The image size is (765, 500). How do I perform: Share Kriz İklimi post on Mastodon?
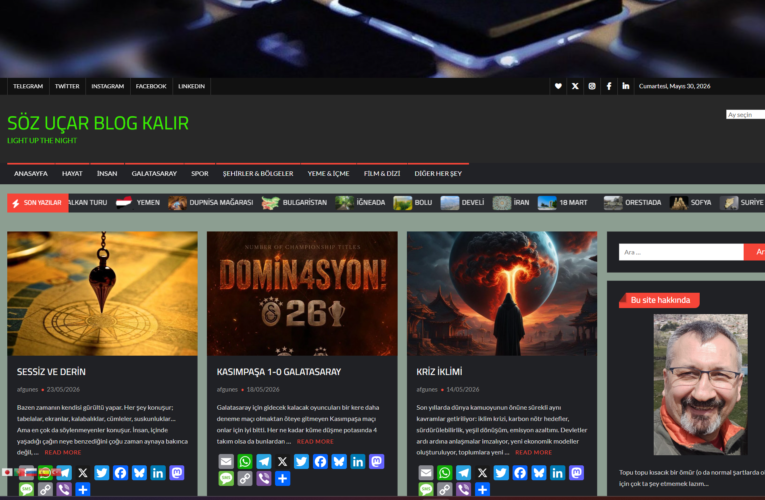(576, 473)
